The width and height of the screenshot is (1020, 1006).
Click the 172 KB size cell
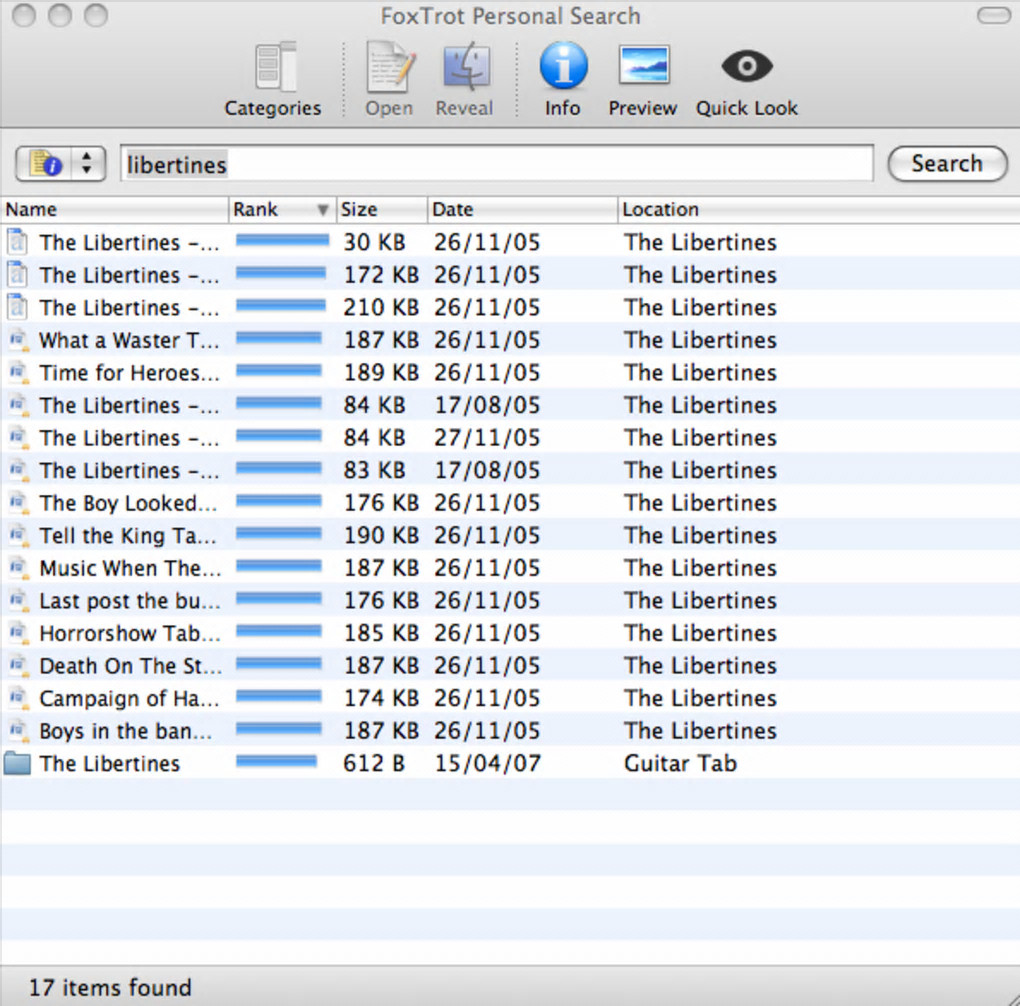[x=381, y=275]
